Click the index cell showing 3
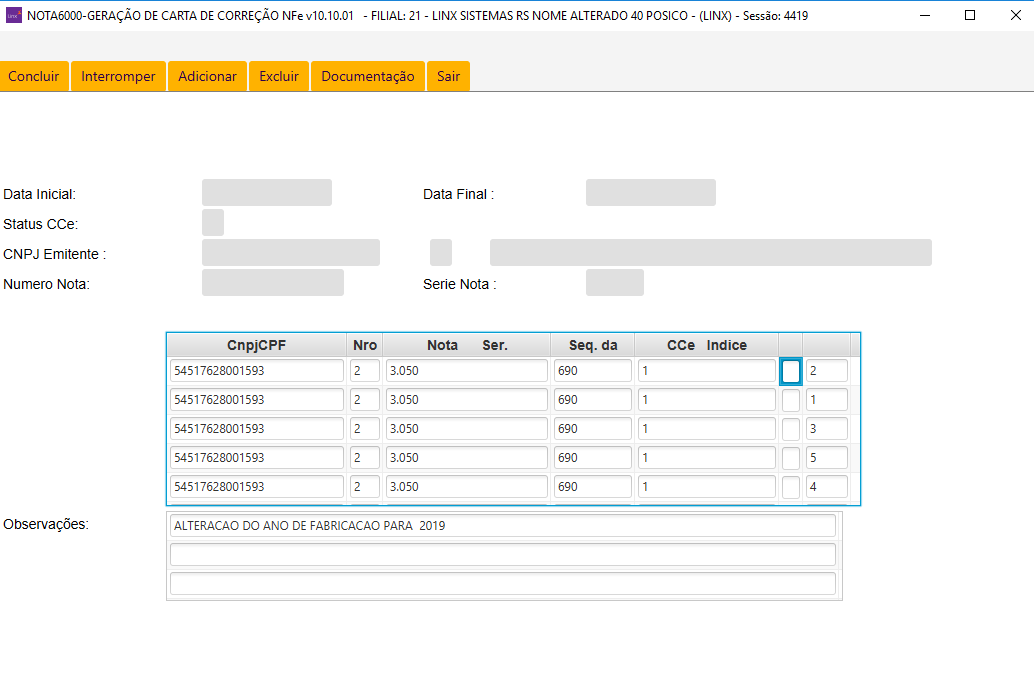1034x679 pixels. [x=827, y=429]
